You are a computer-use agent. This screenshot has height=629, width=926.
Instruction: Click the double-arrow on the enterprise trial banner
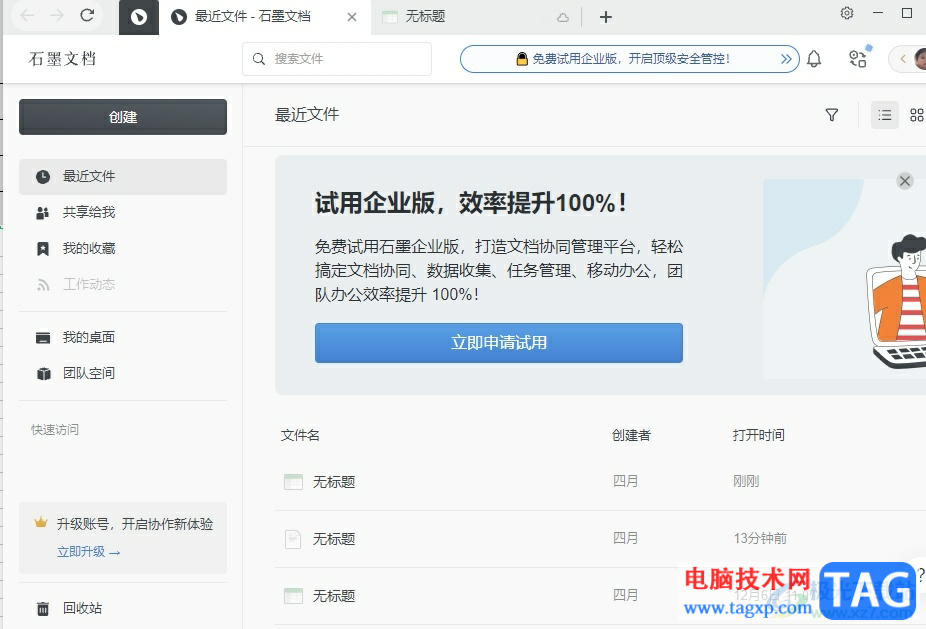coord(786,58)
